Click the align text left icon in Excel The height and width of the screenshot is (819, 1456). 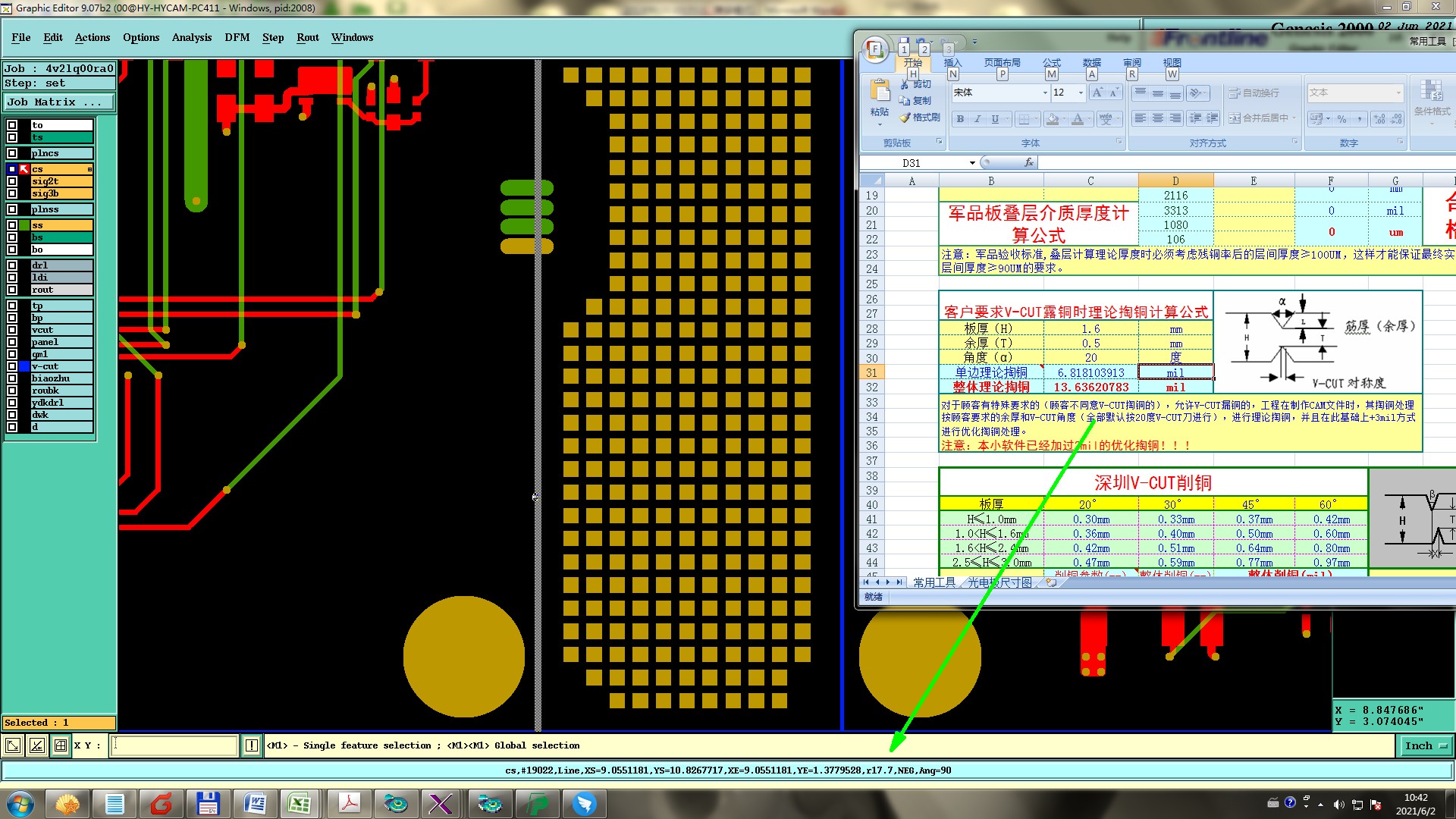click(x=1140, y=118)
